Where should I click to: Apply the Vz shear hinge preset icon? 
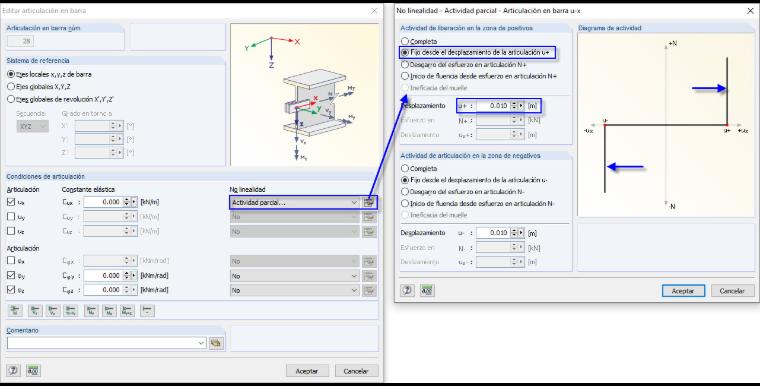[x=53, y=310]
